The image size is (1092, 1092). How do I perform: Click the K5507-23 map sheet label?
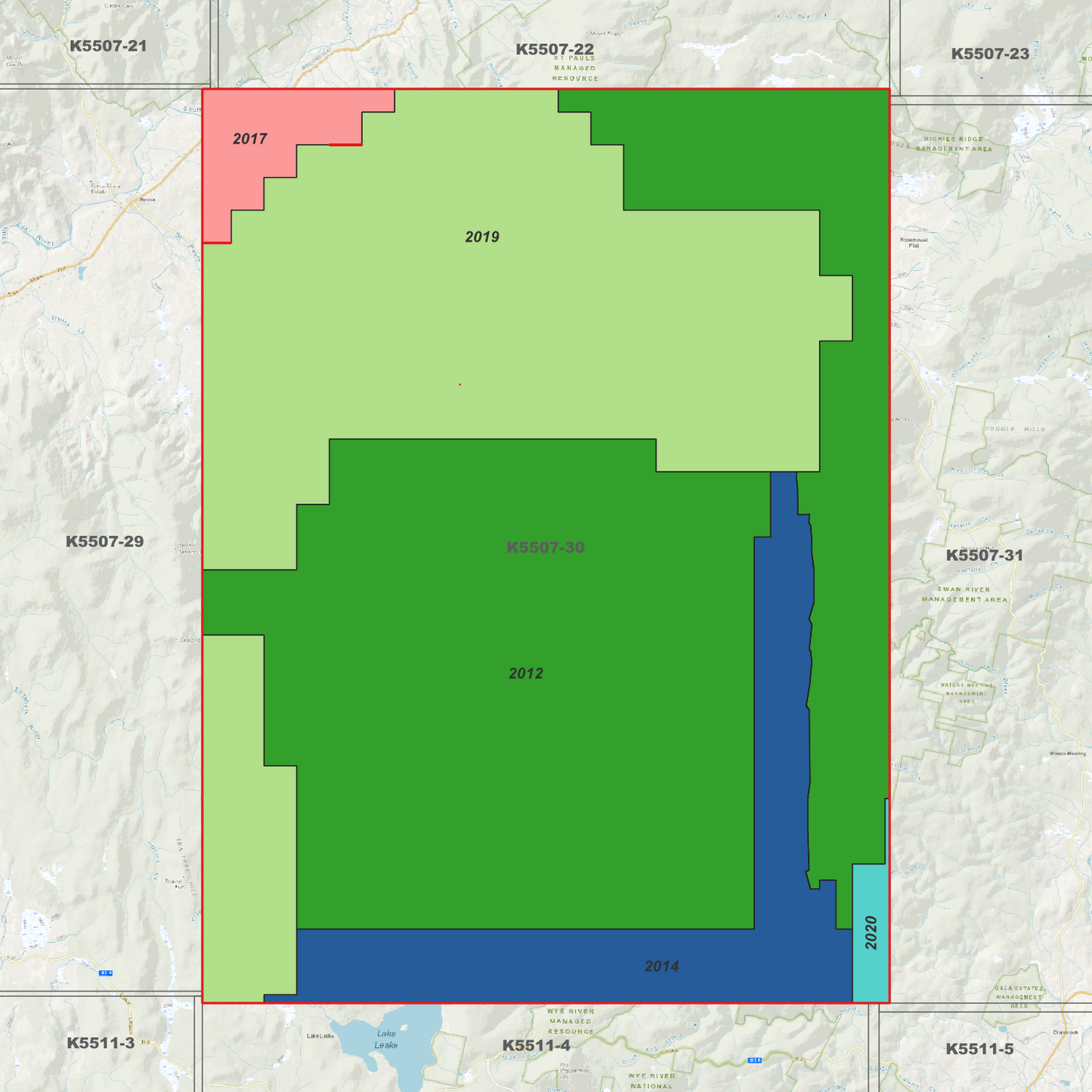(990, 54)
